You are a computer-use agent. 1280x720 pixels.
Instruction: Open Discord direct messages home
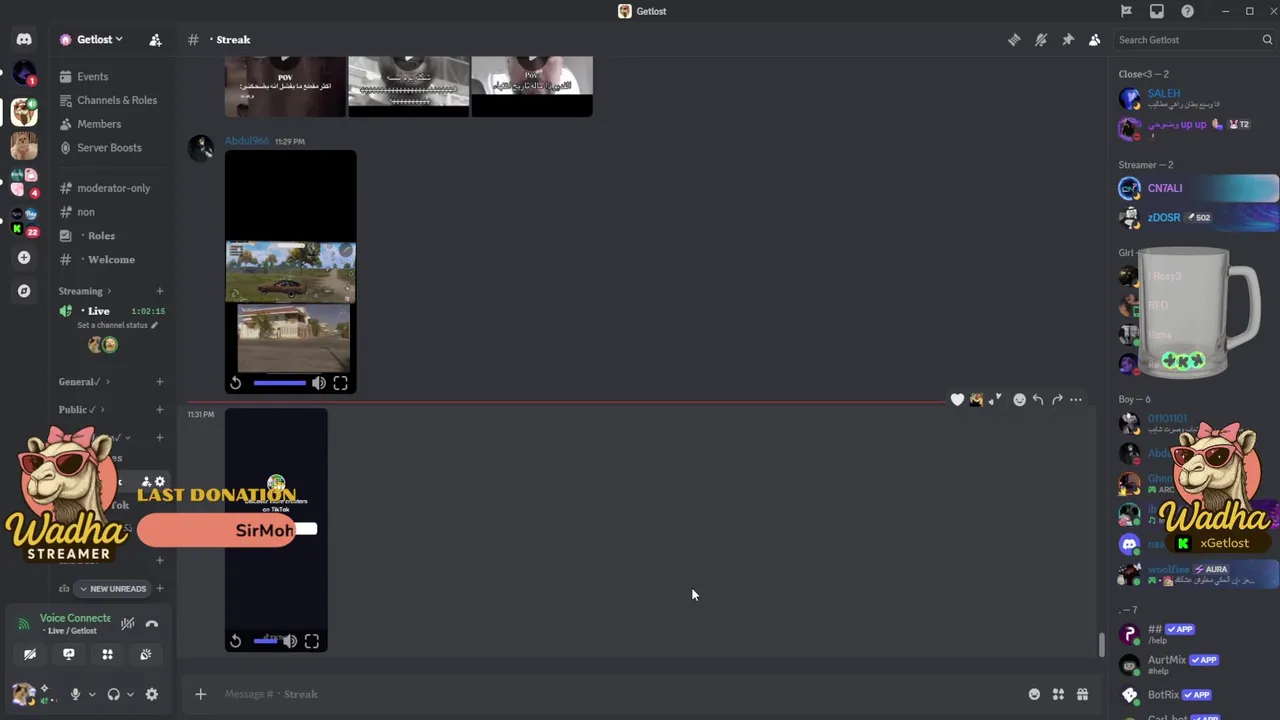click(x=24, y=40)
